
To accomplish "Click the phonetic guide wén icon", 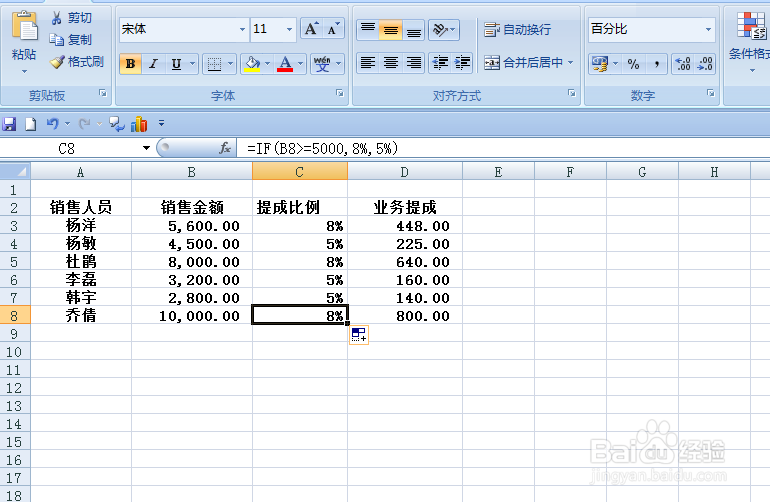I will [x=323, y=64].
